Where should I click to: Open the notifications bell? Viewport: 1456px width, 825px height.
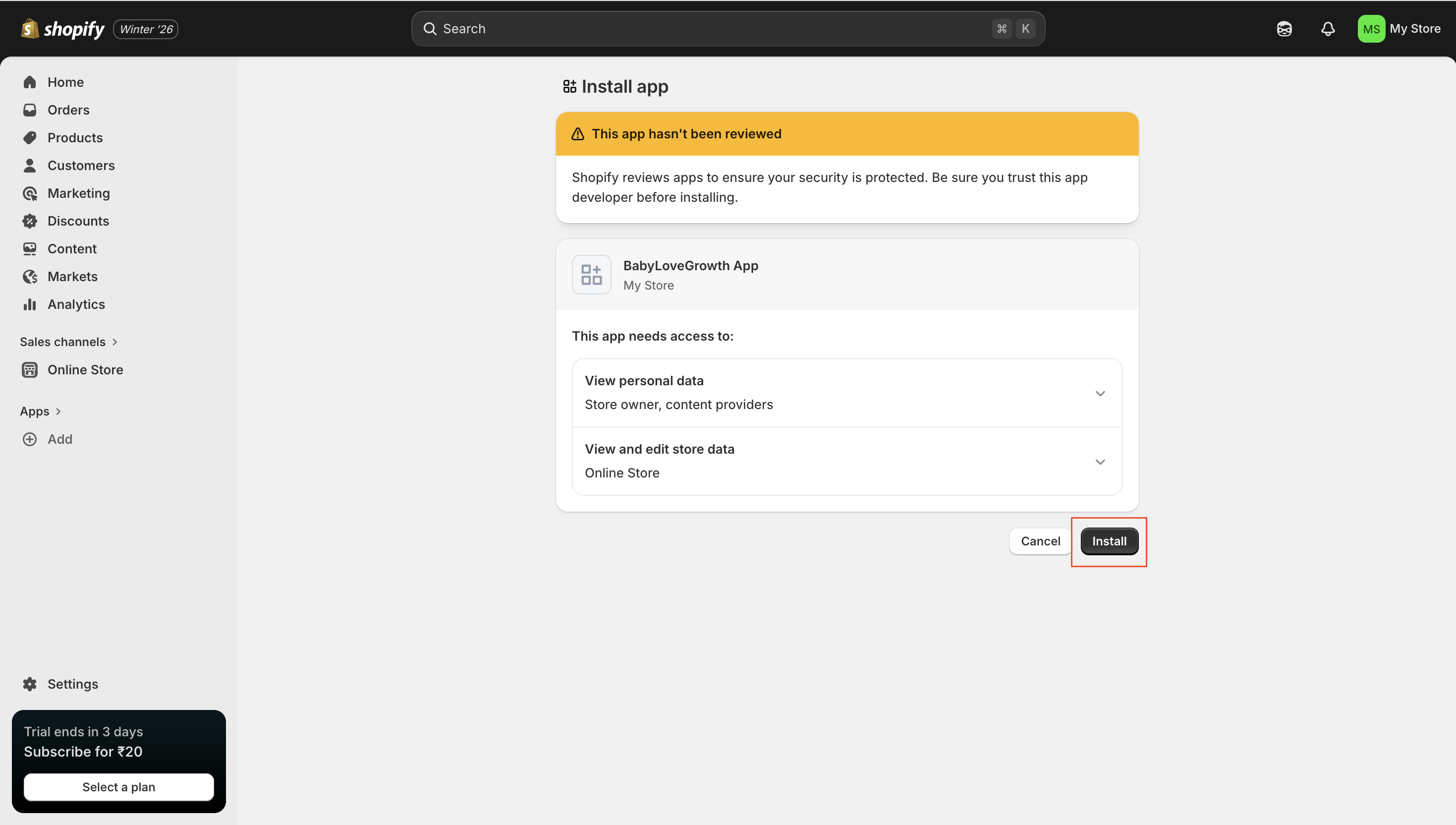(1328, 29)
